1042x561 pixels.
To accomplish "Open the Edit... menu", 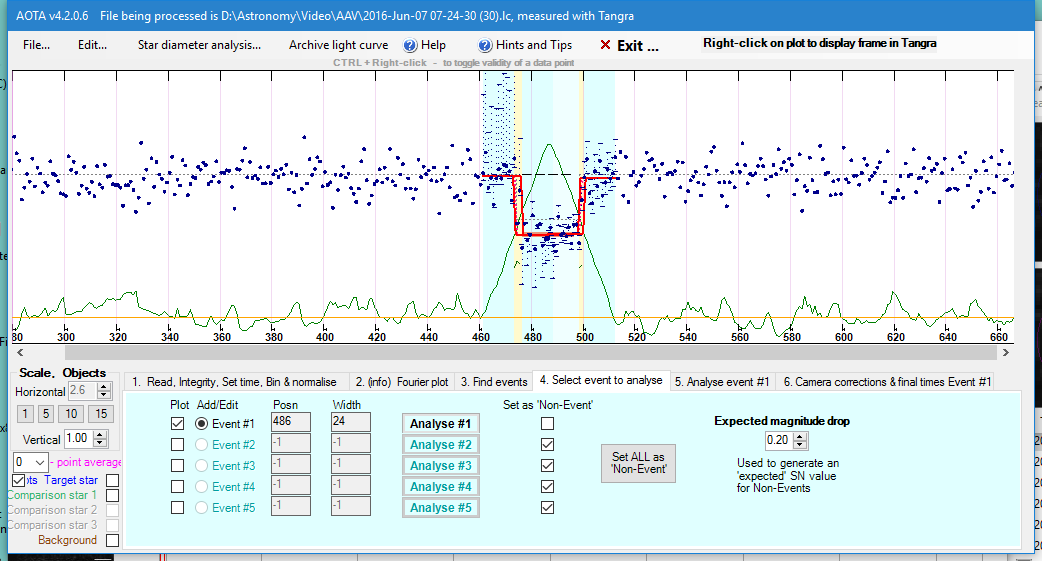I will [92, 45].
